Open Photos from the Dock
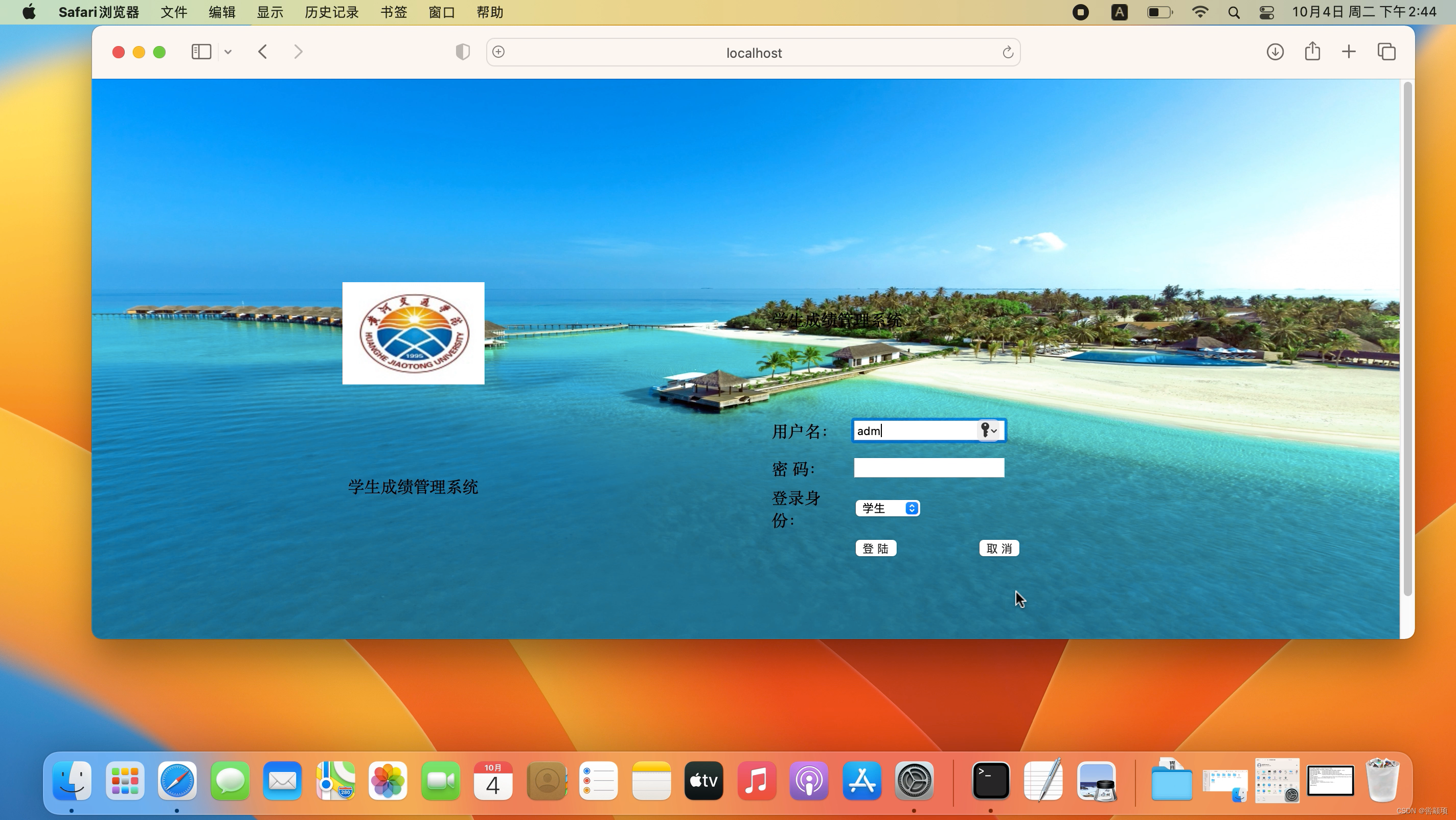This screenshot has width=1456, height=820. click(x=388, y=781)
